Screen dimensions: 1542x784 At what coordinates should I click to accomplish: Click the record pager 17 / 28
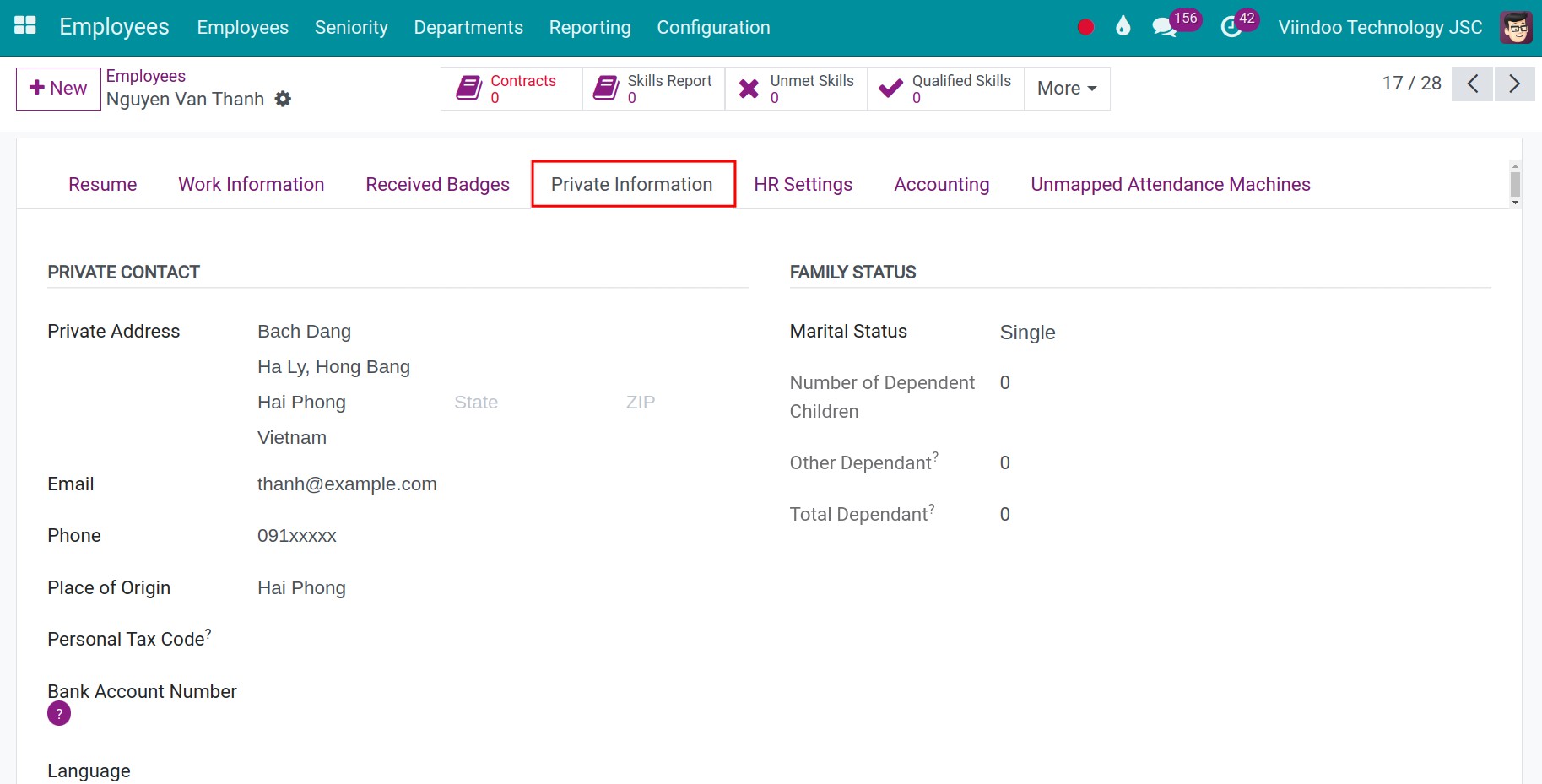(x=1411, y=84)
